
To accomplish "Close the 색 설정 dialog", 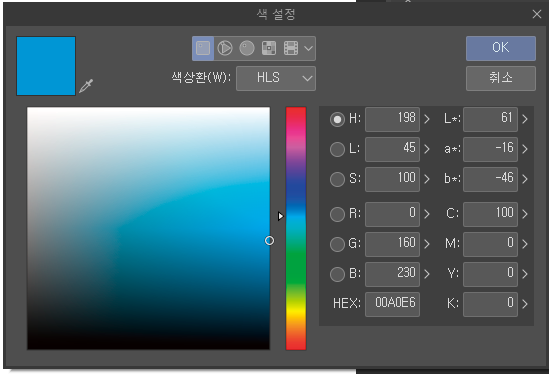I will pyautogui.click(x=537, y=14).
